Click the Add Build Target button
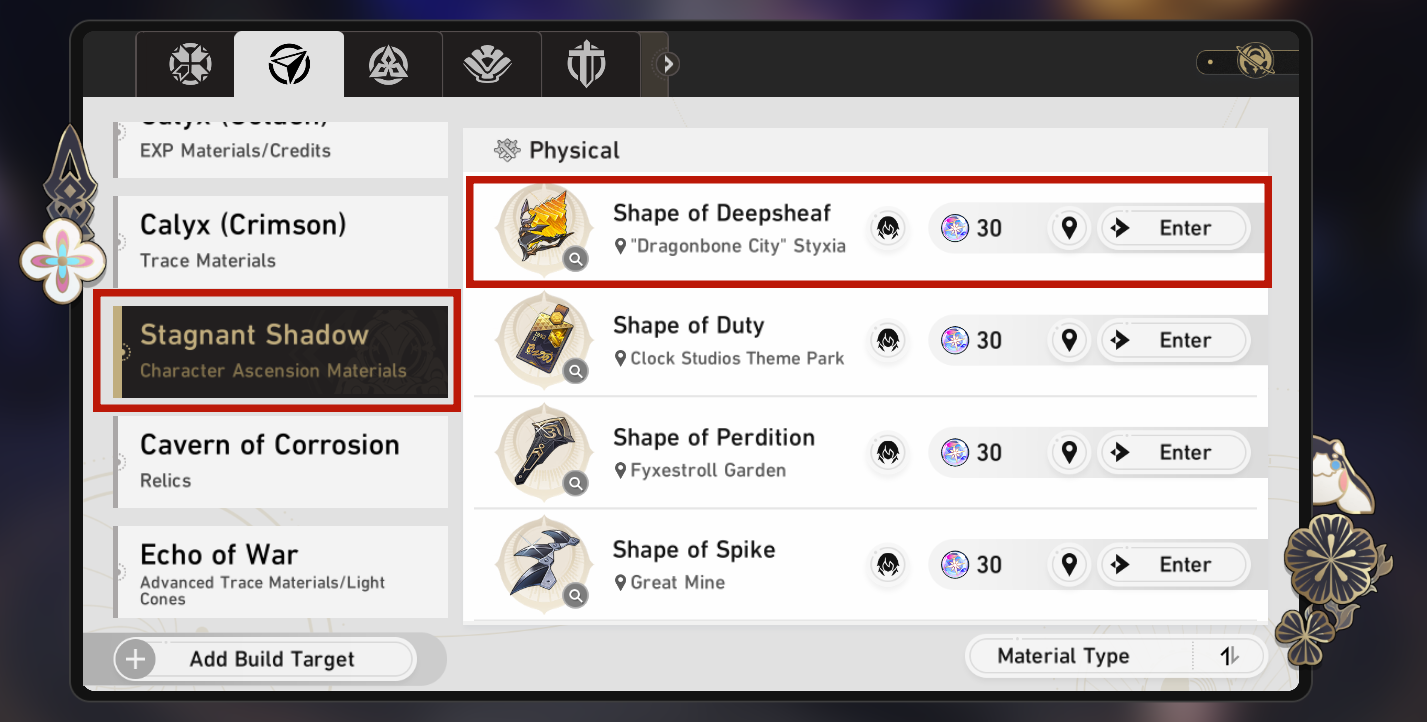1427x722 pixels. [x=265, y=660]
